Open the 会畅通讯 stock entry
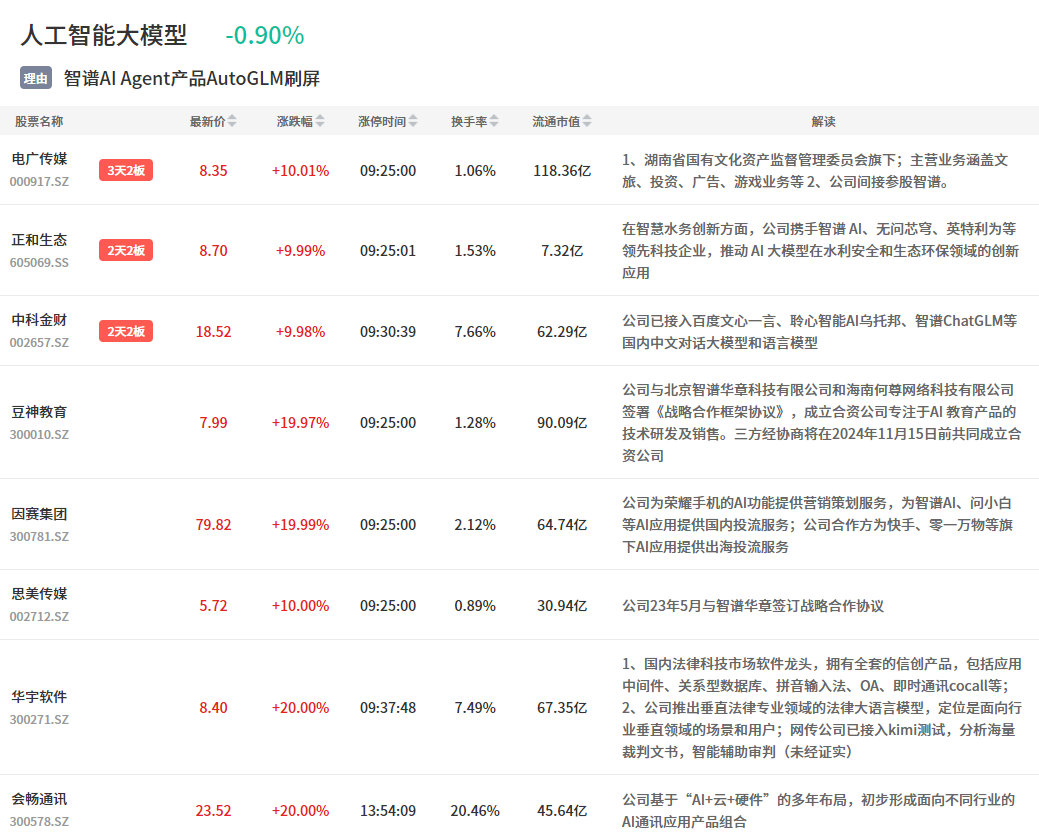This screenshot has width=1039, height=838. 39,799
